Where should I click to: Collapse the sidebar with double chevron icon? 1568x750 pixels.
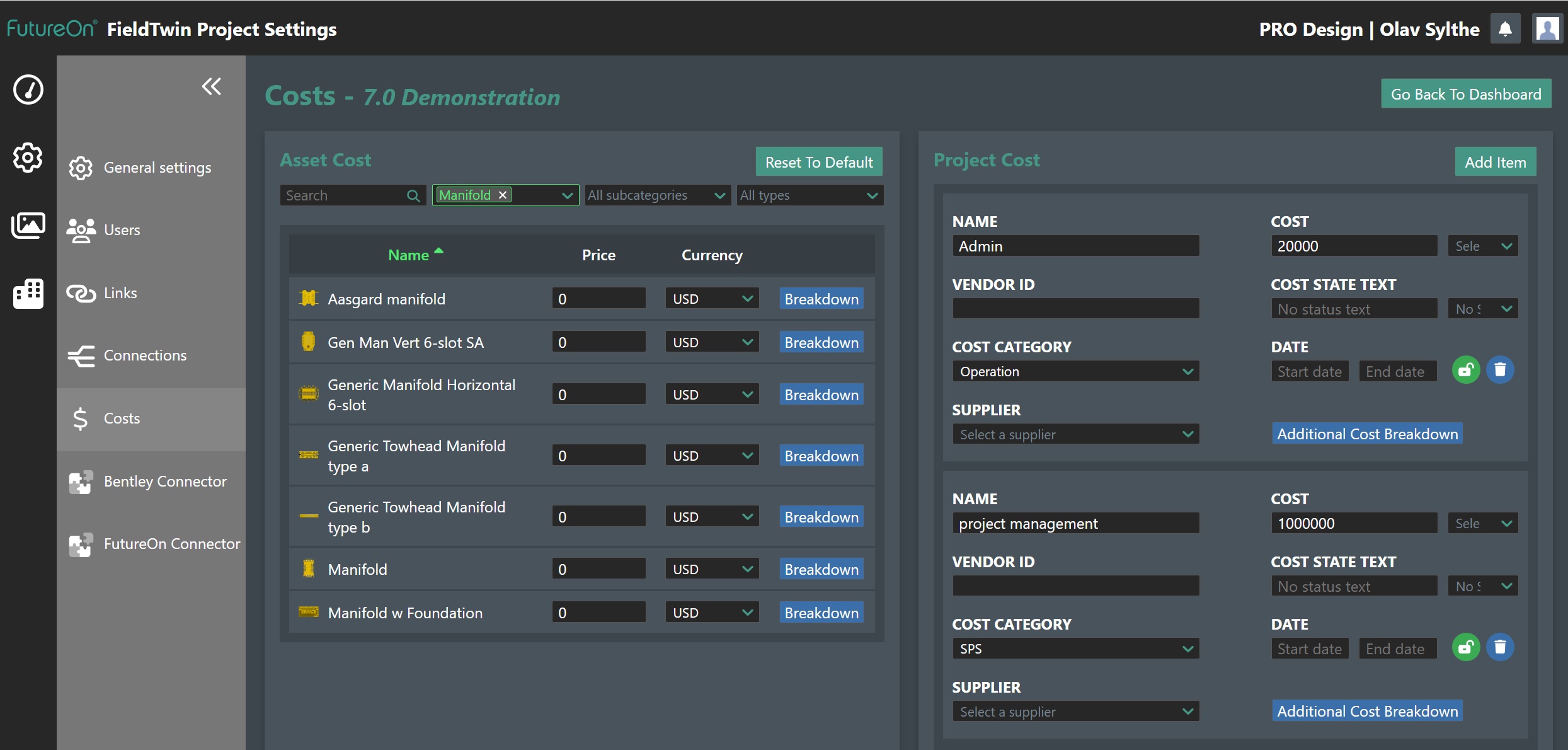pyautogui.click(x=211, y=86)
